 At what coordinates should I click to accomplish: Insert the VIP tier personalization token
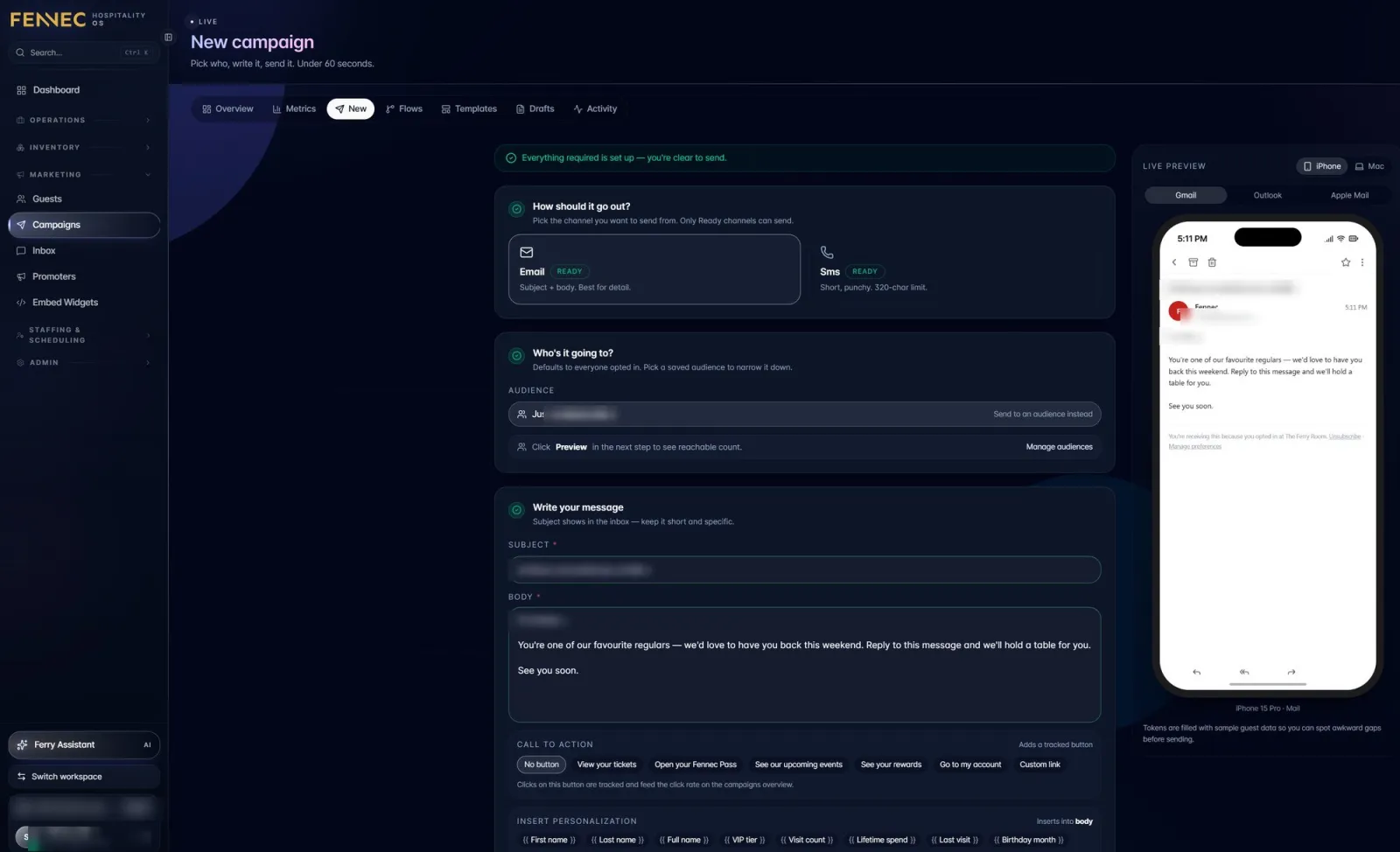click(x=745, y=840)
